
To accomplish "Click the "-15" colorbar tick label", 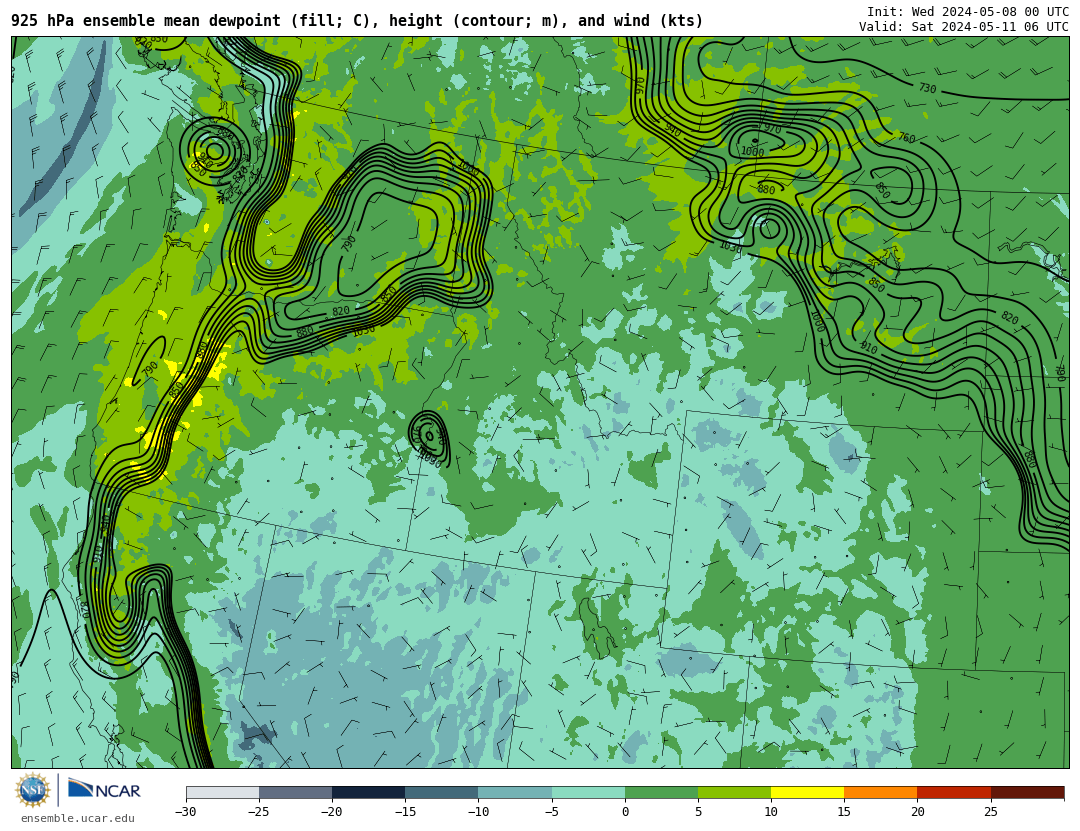I will tap(404, 812).
